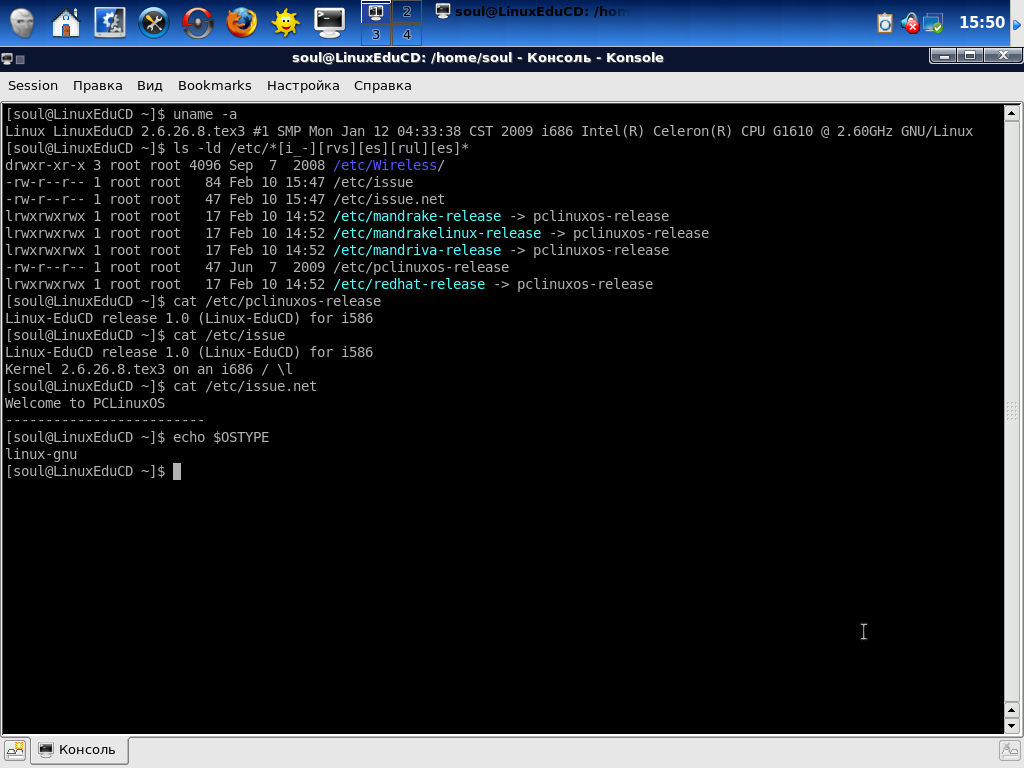This screenshot has height=768, width=1024.
Task: Click the down arrow of the terminal scrollbar
Action: tap(1011, 726)
